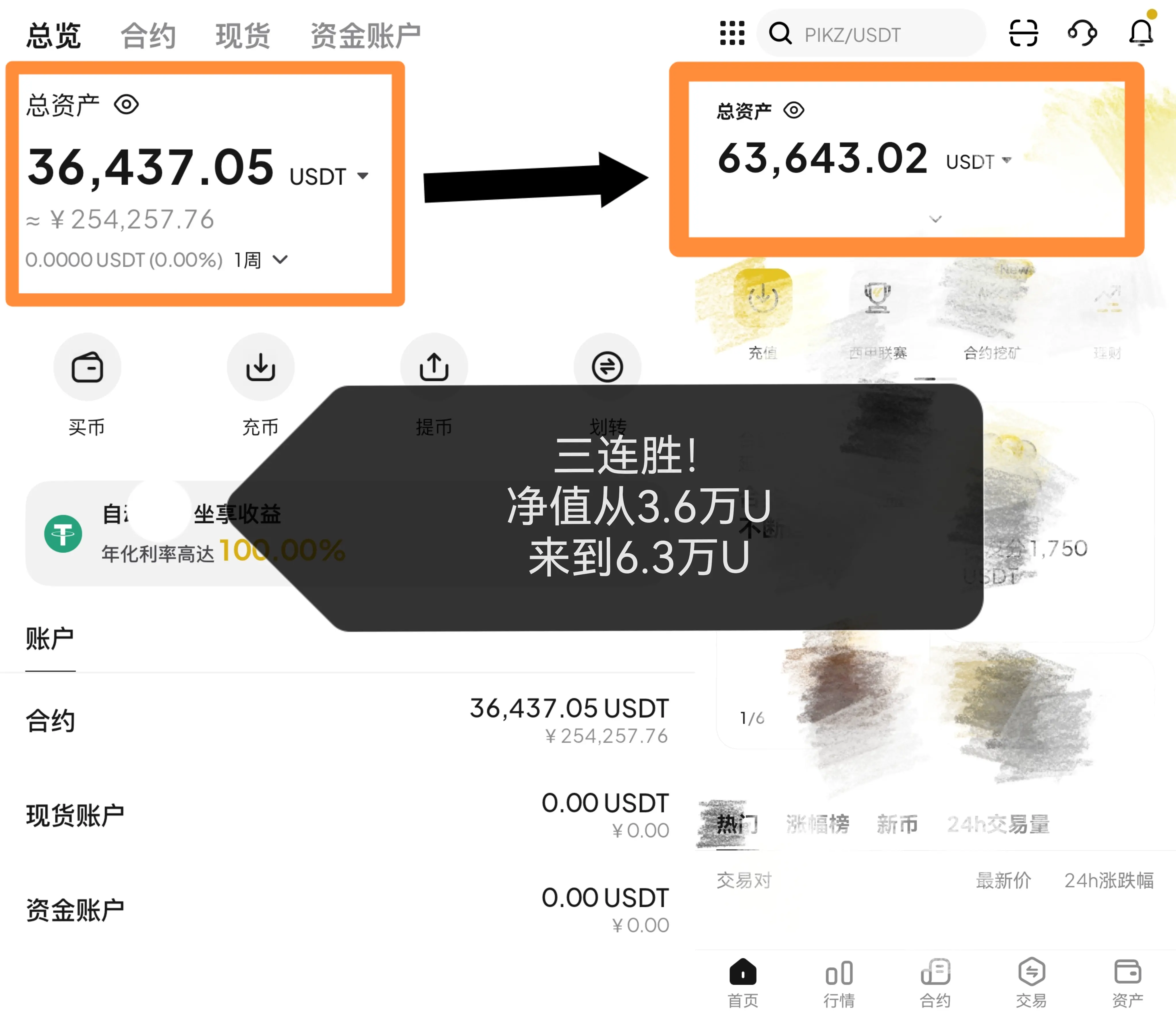1176x1016 pixels.
Task: Open the nine-dot grid menu icon
Action: [732, 33]
